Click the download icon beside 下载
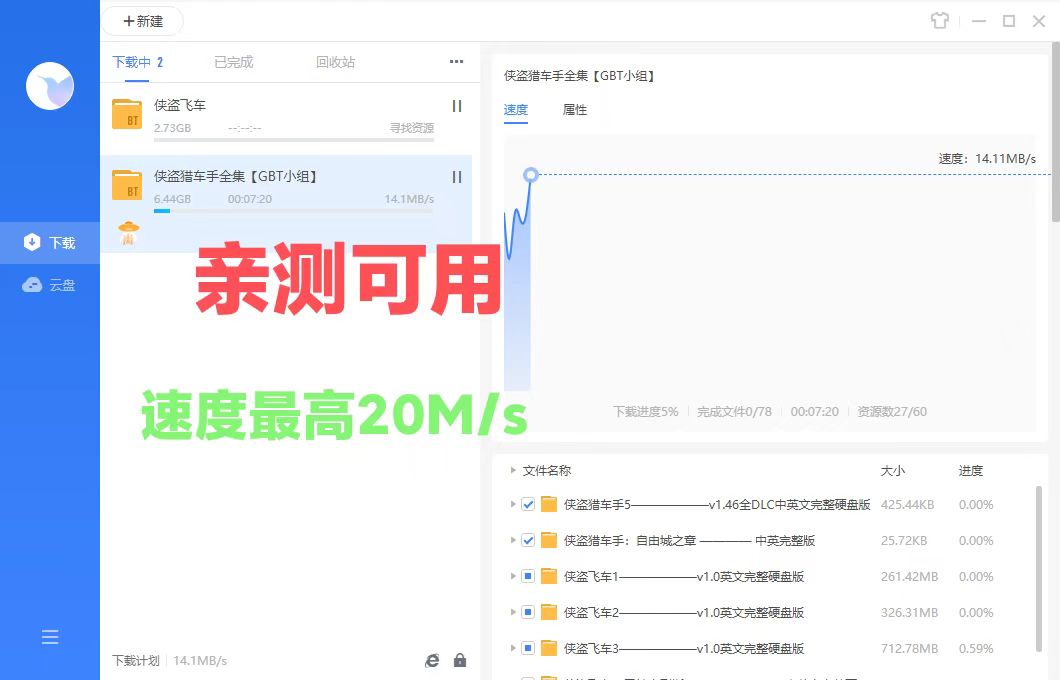This screenshot has height=680, width=1060. [32, 242]
